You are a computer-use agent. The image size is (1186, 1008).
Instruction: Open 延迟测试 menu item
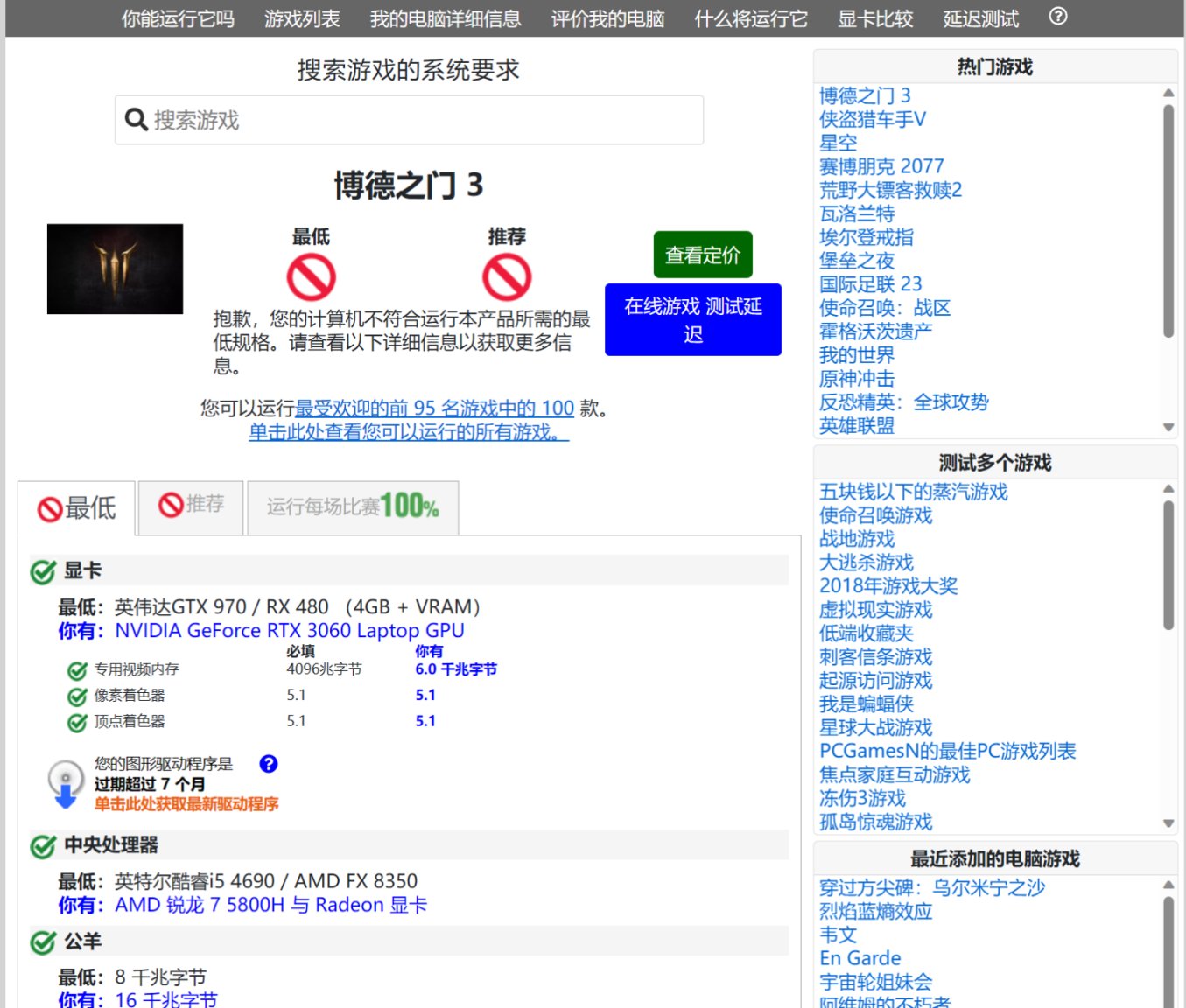[x=980, y=18]
